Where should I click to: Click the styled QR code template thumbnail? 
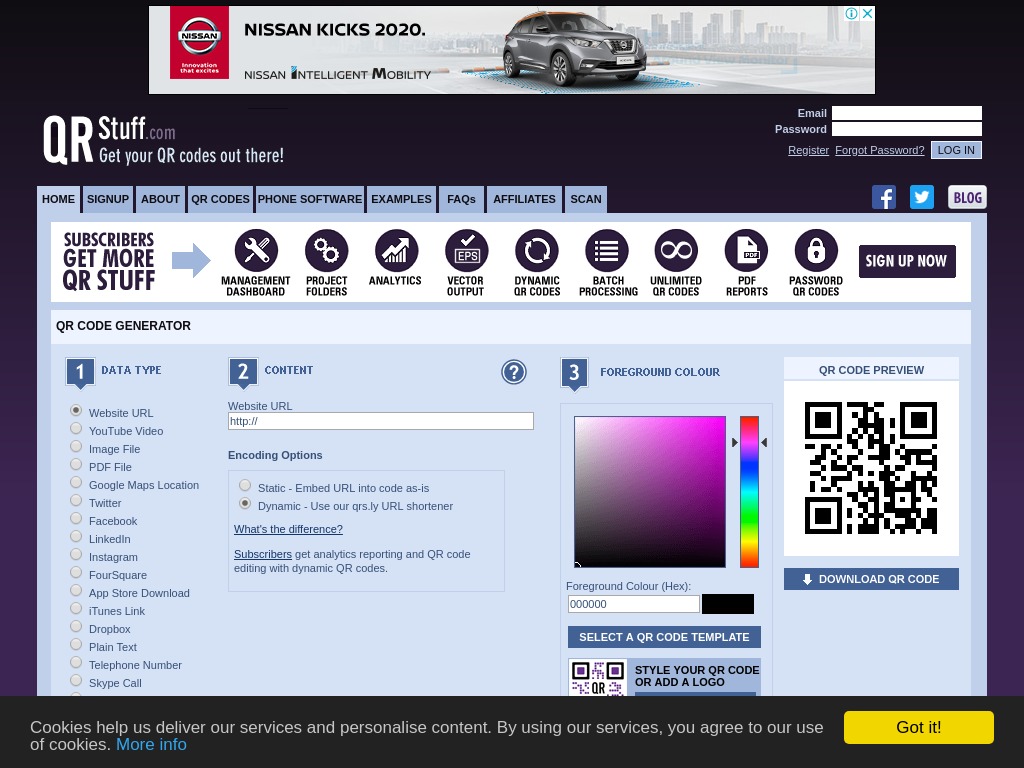click(598, 677)
